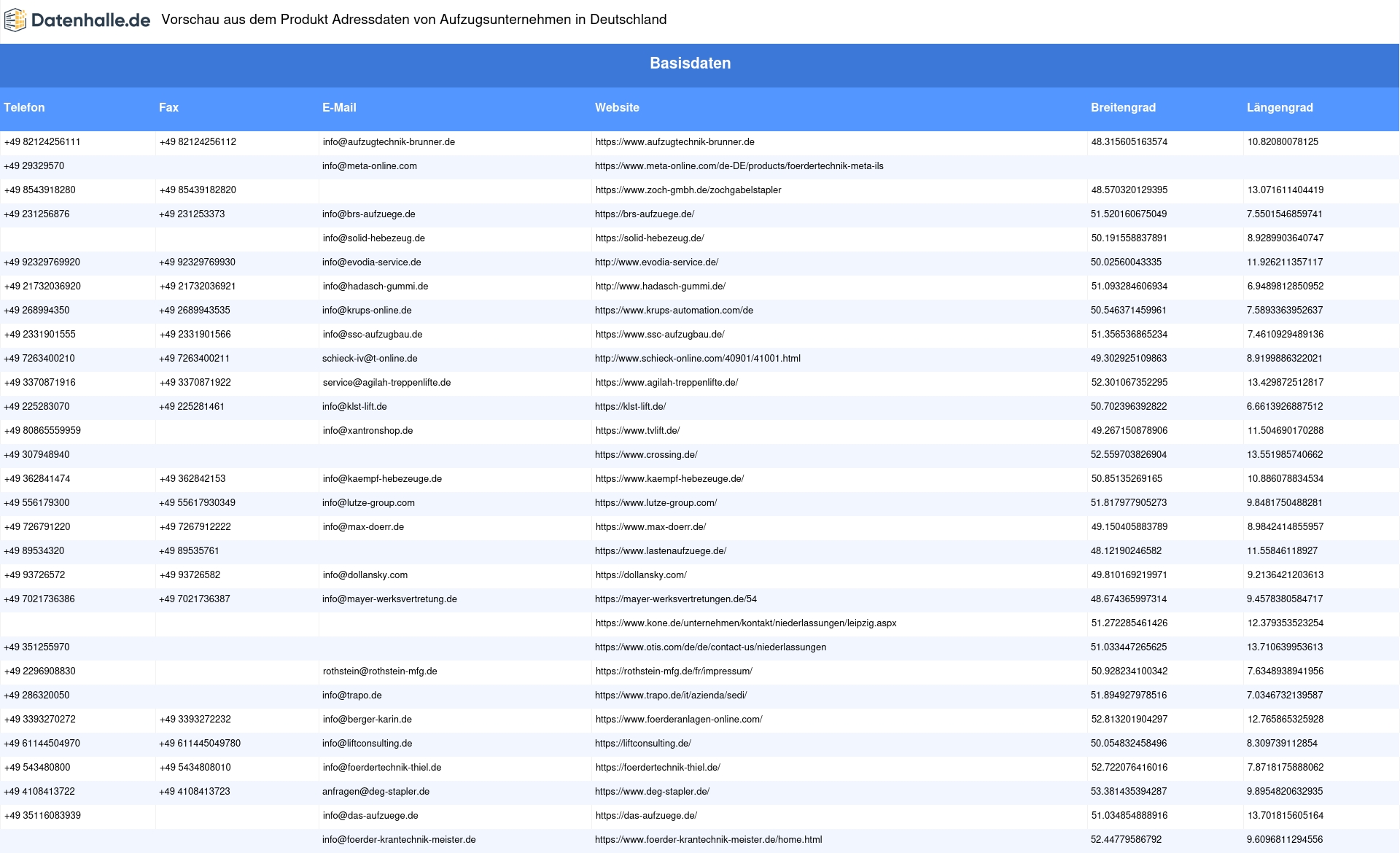Open the otis.com contact-us niederlassungen link
Viewport: 1400px width, 853px height.
coord(710,647)
